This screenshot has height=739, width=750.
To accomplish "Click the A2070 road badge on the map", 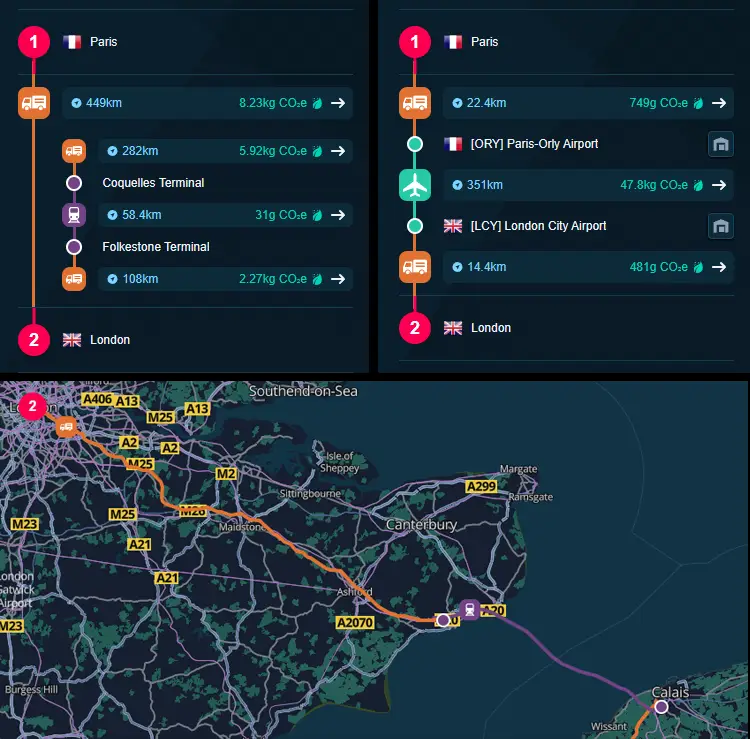I will pyautogui.click(x=354, y=623).
